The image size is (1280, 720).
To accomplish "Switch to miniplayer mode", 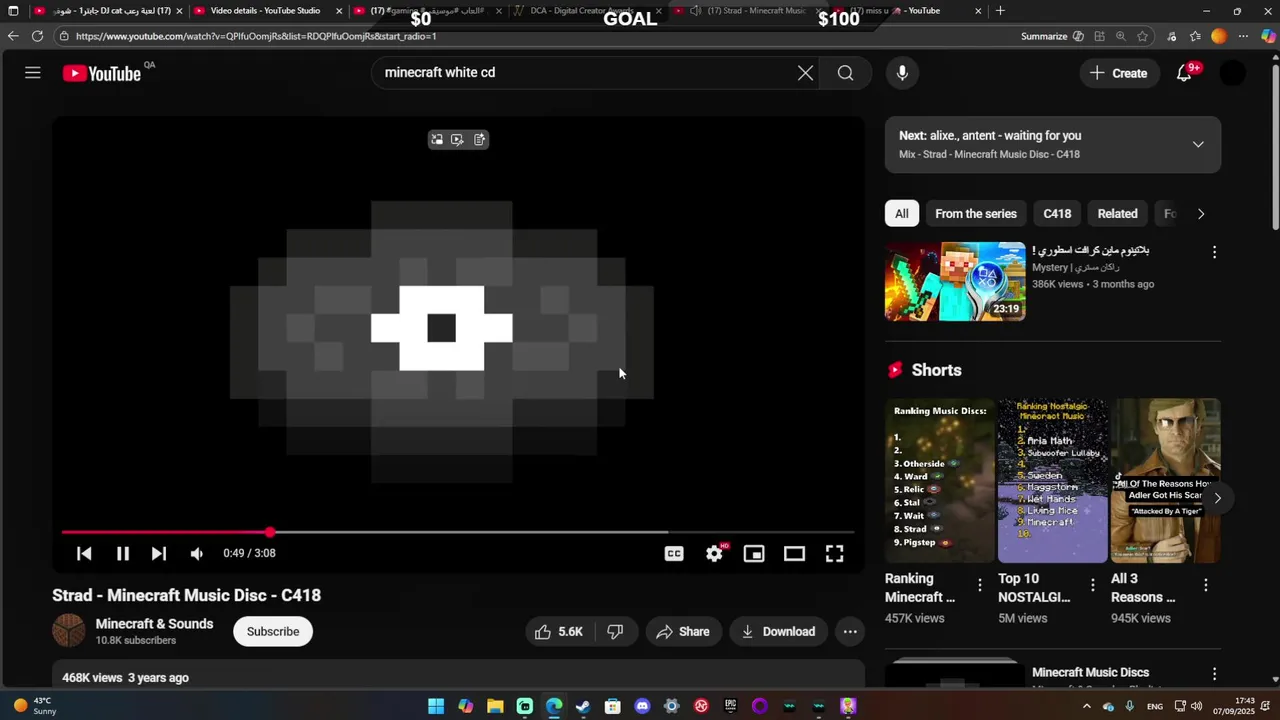I will click(754, 554).
